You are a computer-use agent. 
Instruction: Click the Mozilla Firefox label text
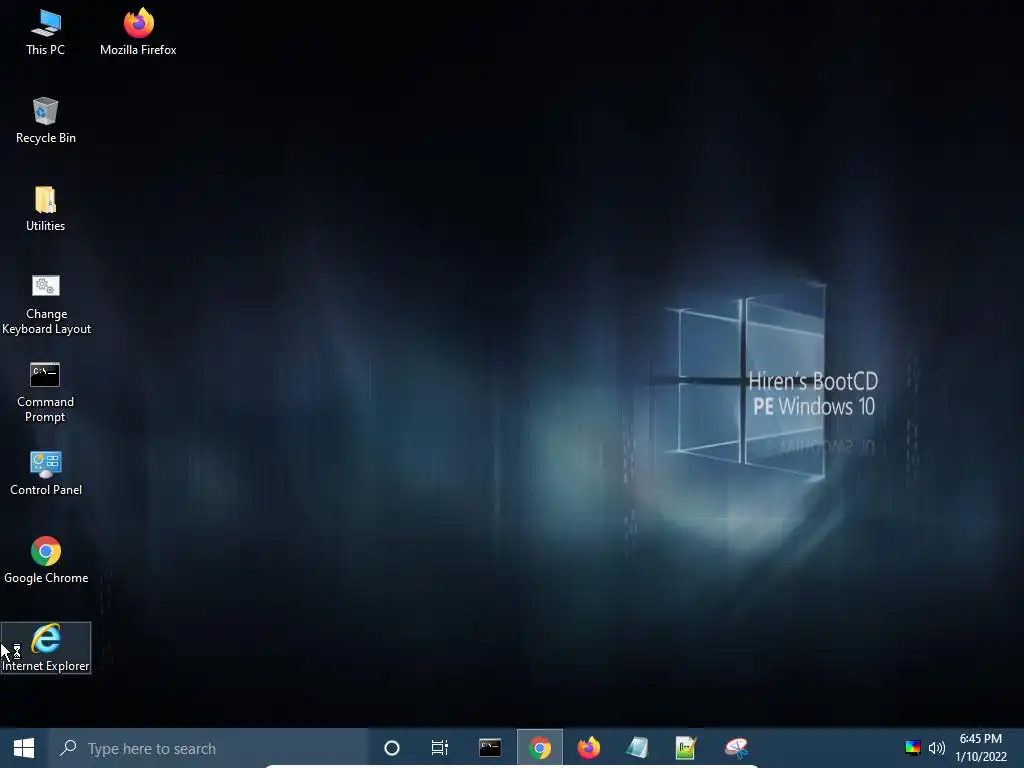[138, 50]
